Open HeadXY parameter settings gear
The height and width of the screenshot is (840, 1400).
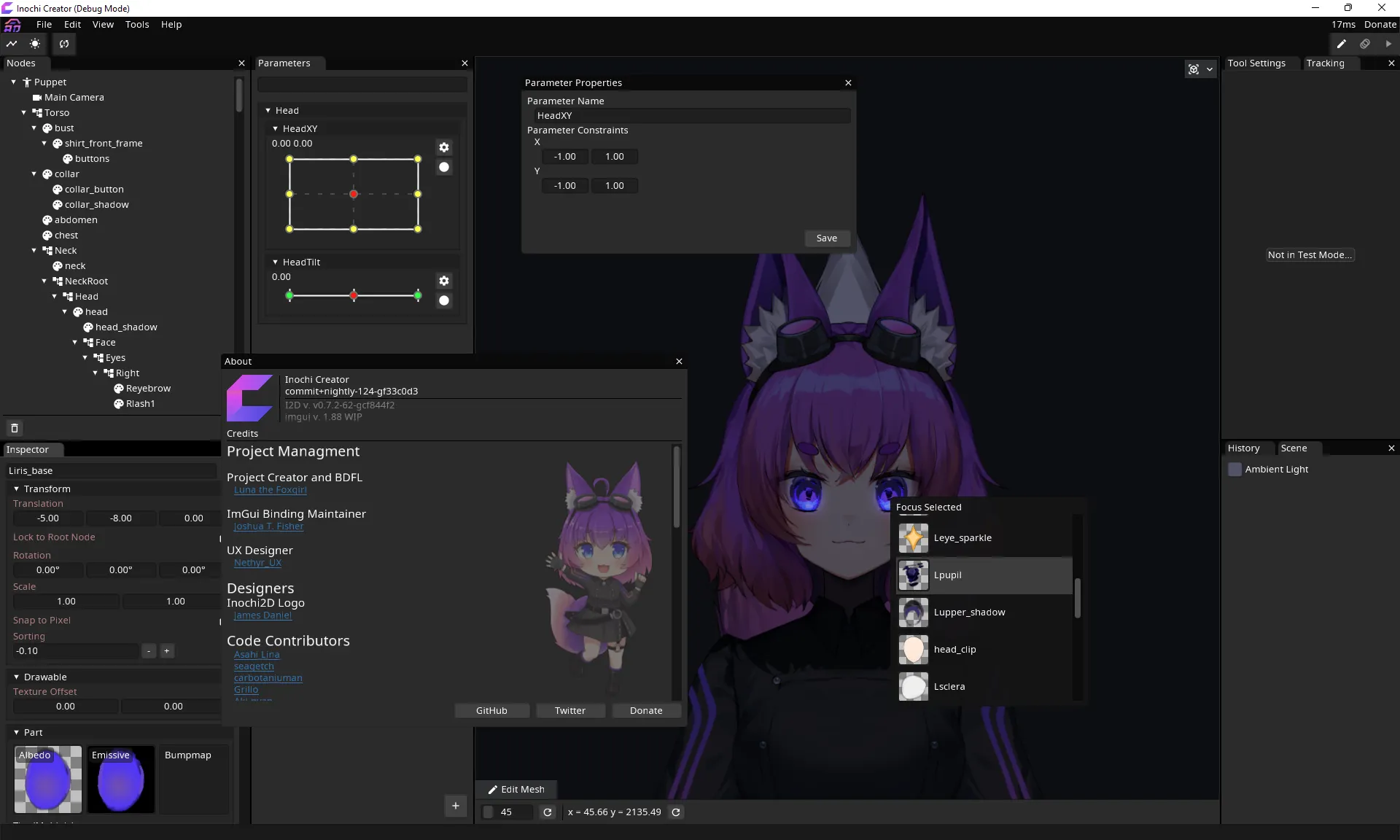pyautogui.click(x=443, y=147)
